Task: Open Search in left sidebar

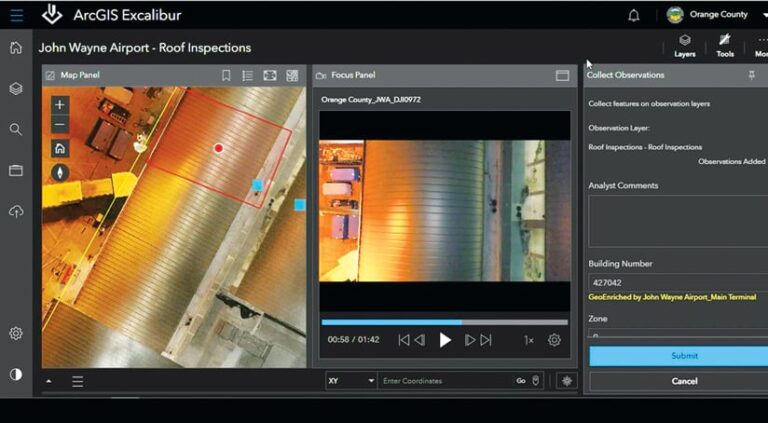Action: 16,129
